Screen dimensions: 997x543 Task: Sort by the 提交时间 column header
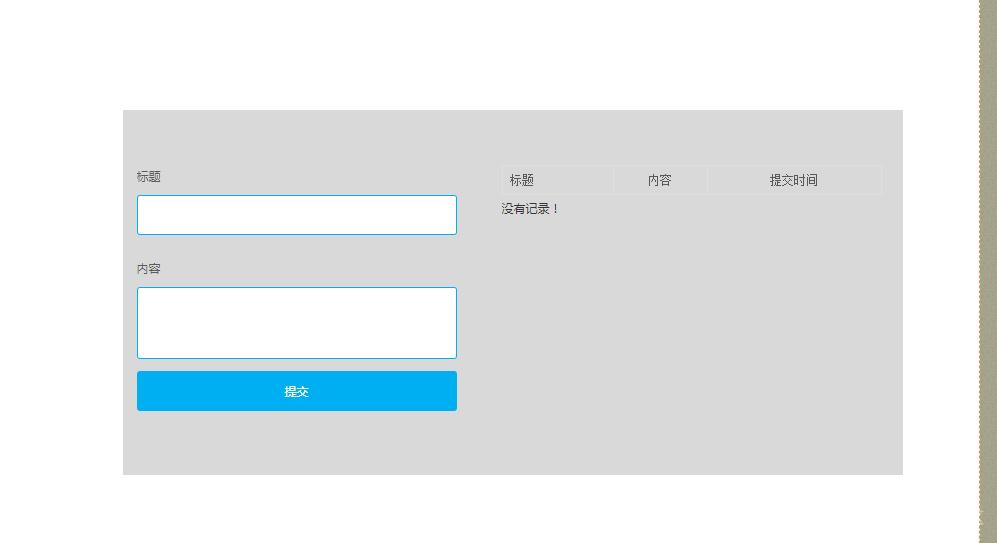(x=793, y=180)
